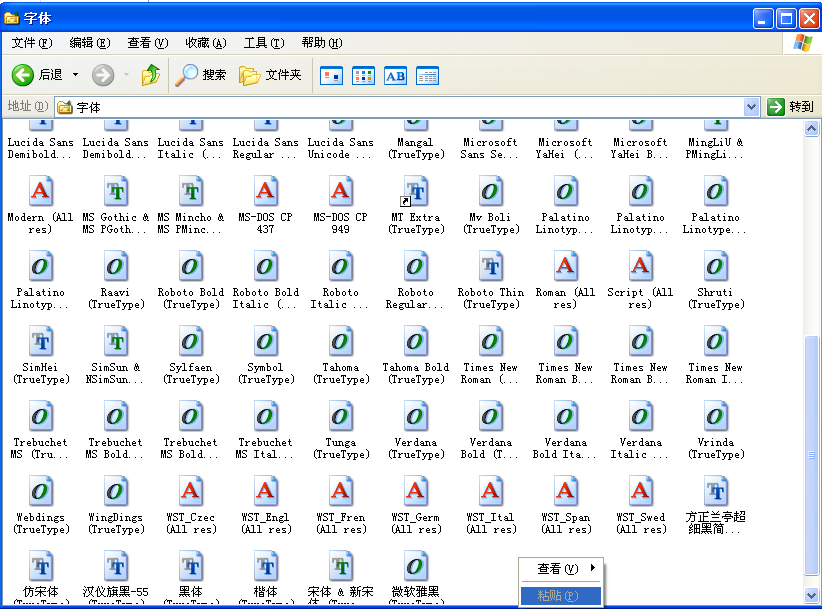Select the Tahoma (TrueType) font icon
The width and height of the screenshot is (822, 609).
(x=340, y=342)
